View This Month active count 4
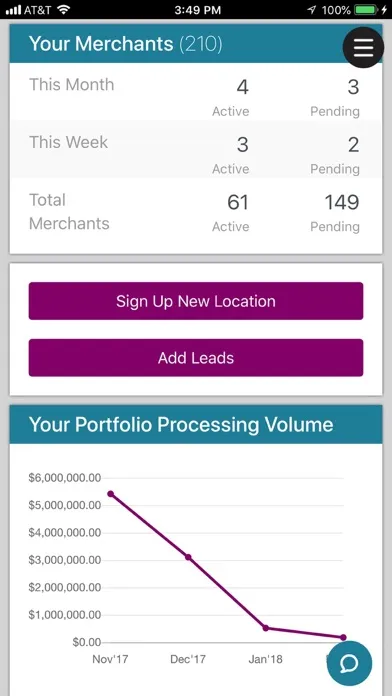This screenshot has width=392, height=696. click(242, 87)
